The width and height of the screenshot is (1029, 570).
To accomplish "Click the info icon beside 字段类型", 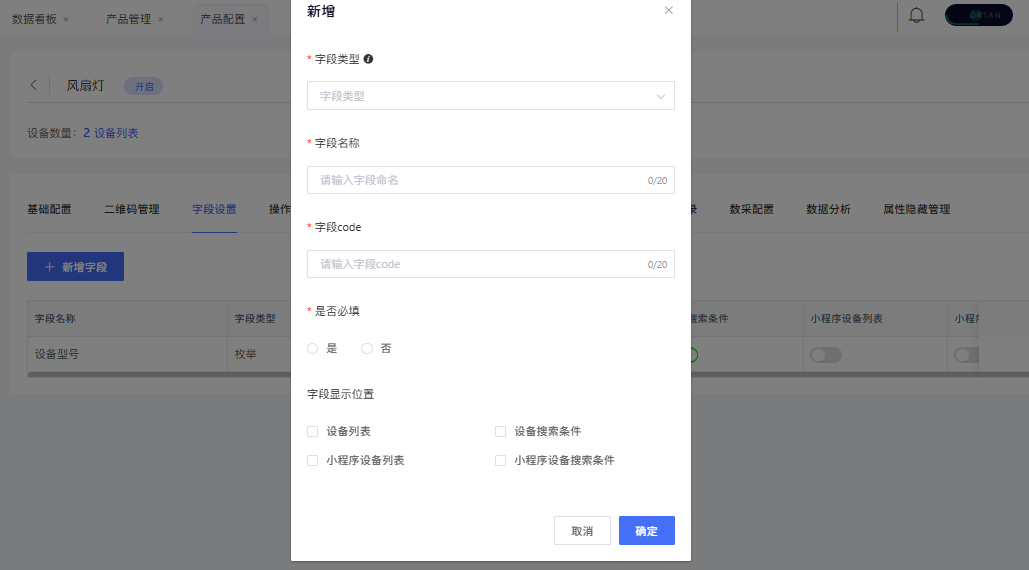I will 369,59.
